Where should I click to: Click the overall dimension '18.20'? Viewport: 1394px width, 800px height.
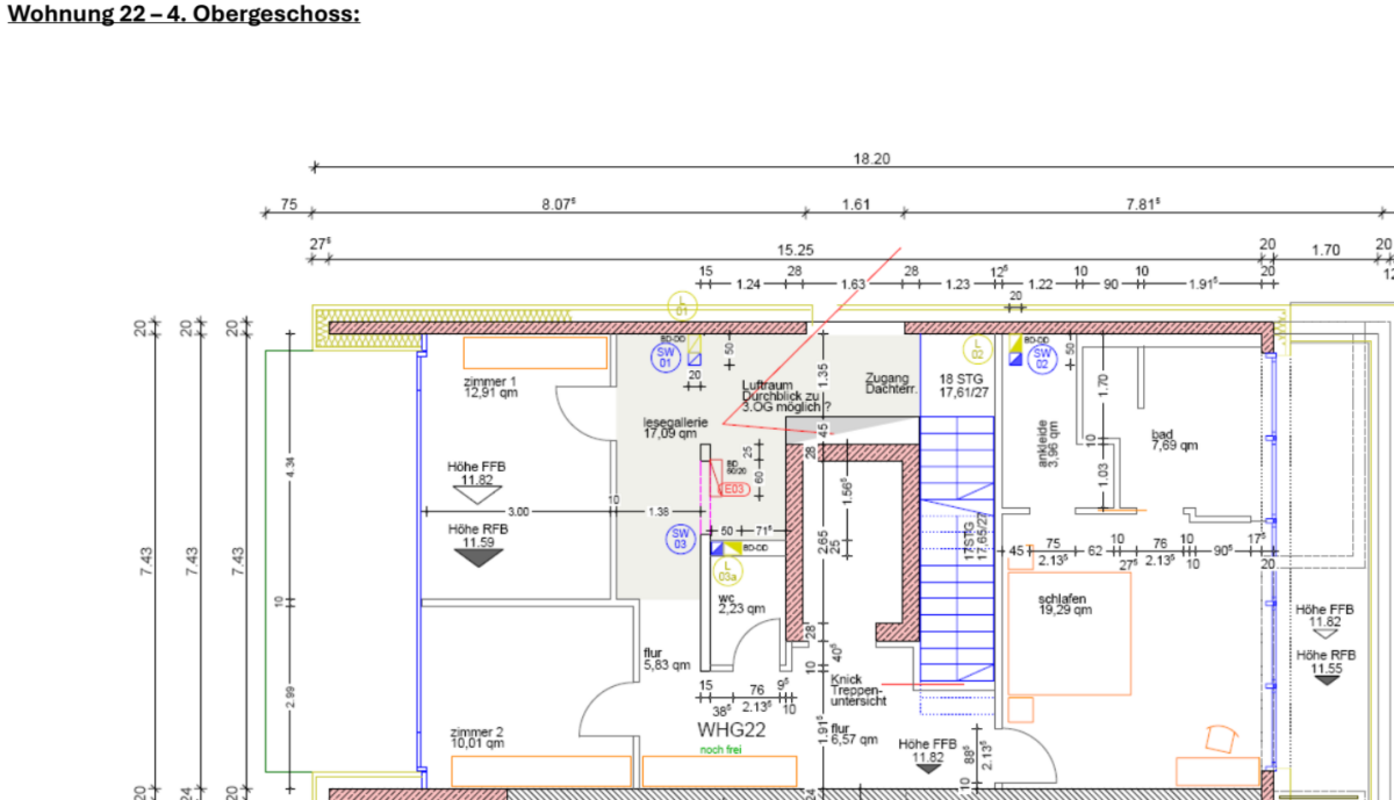pyautogui.click(x=871, y=158)
